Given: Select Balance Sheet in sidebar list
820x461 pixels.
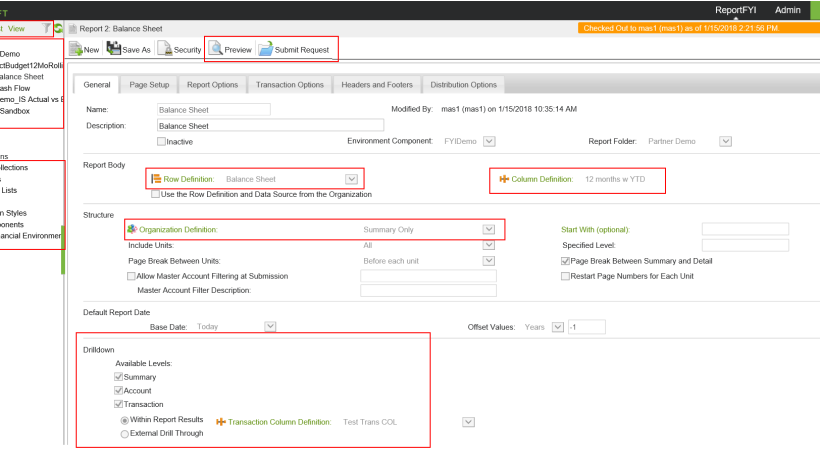Looking at the screenshot, I should point(22,76).
